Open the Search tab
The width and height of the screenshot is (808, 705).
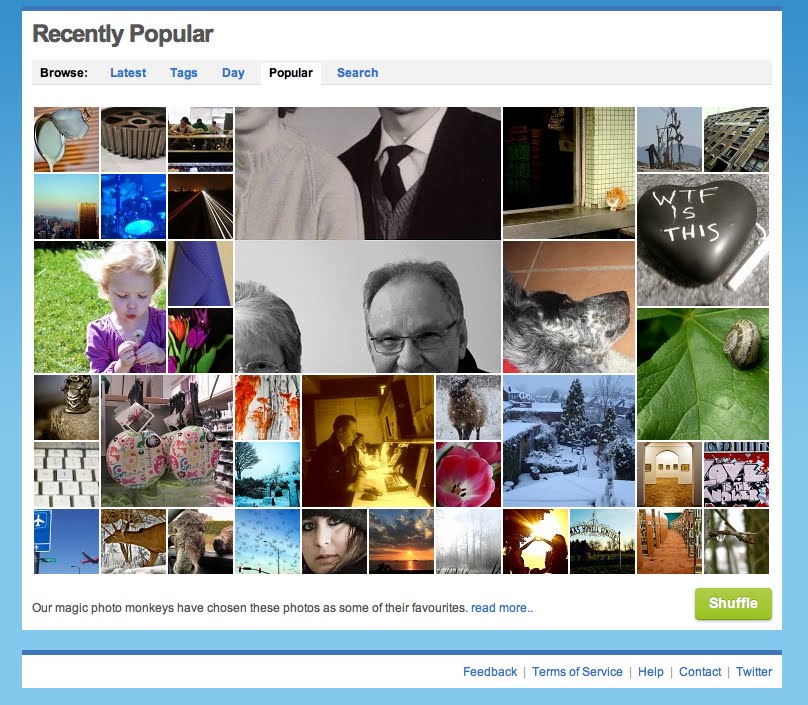tap(357, 73)
